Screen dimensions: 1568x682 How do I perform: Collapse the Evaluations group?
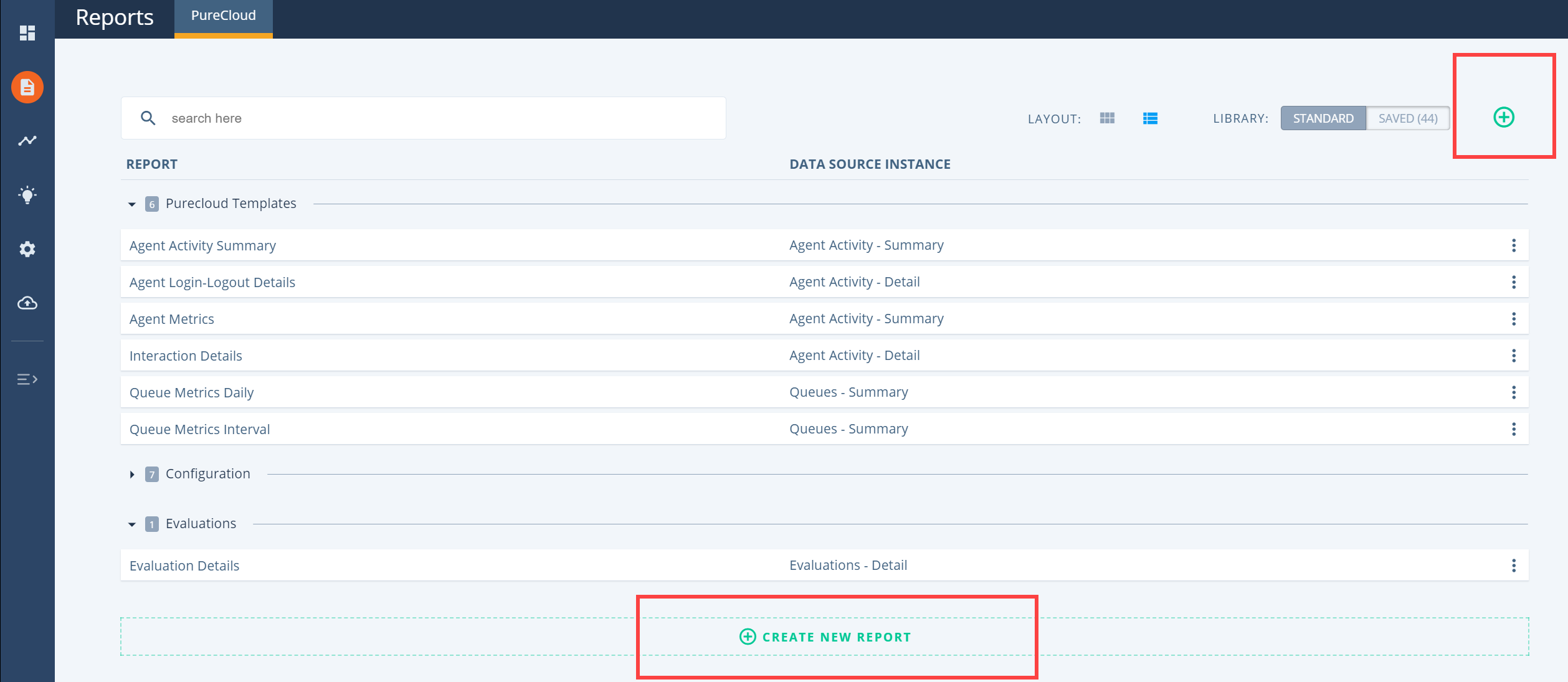pos(132,524)
